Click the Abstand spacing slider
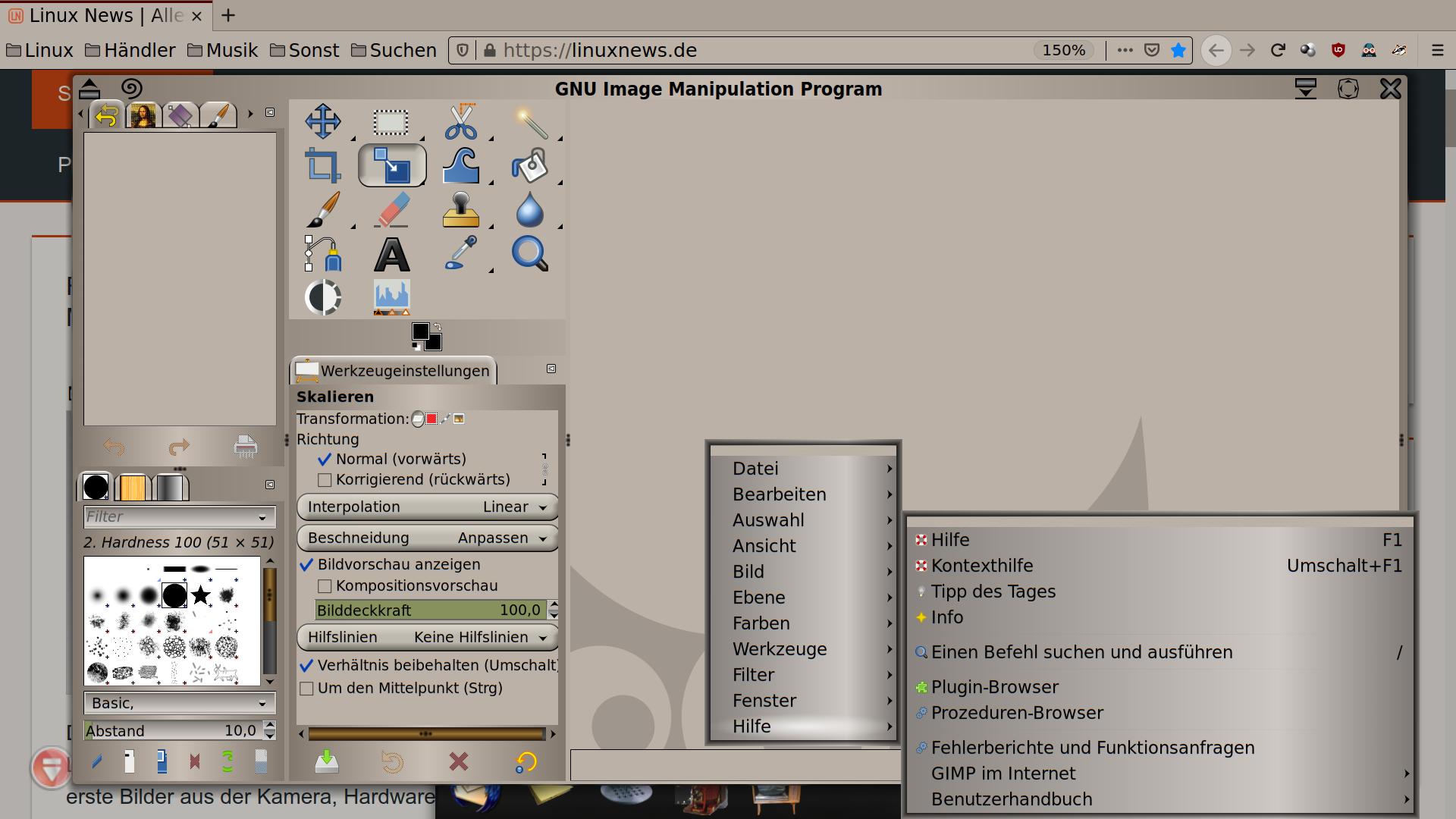1456x819 pixels. pos(173,731)
